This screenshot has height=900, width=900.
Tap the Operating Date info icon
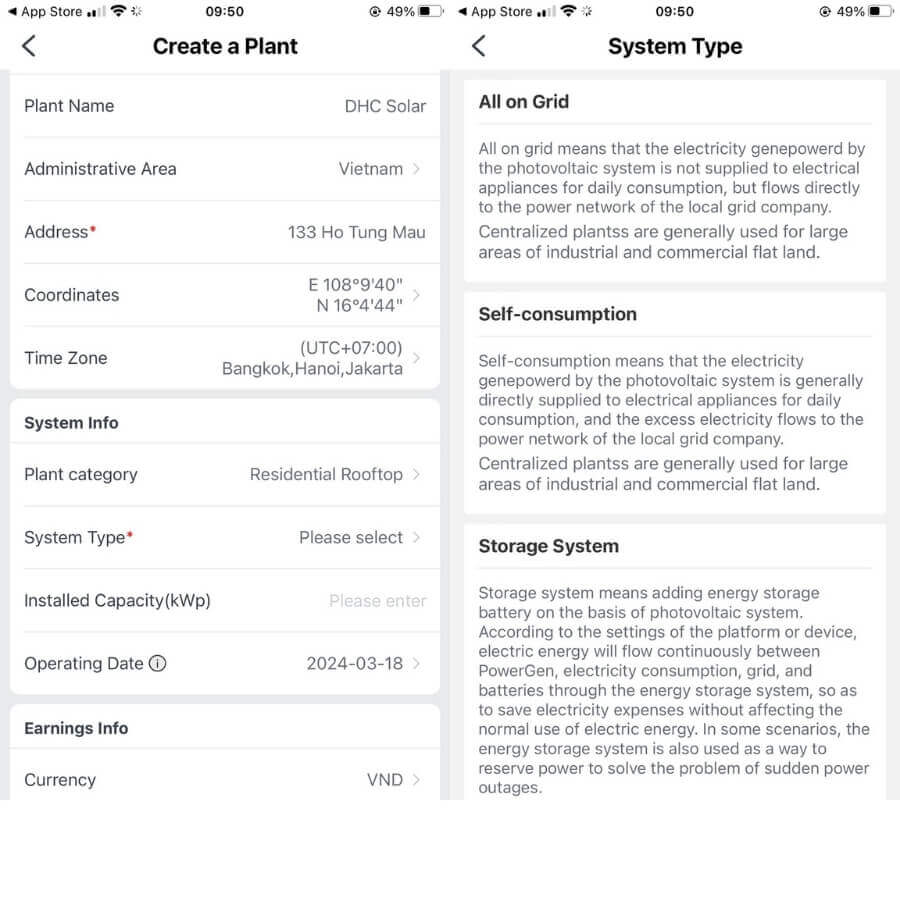tap(157, 664)
